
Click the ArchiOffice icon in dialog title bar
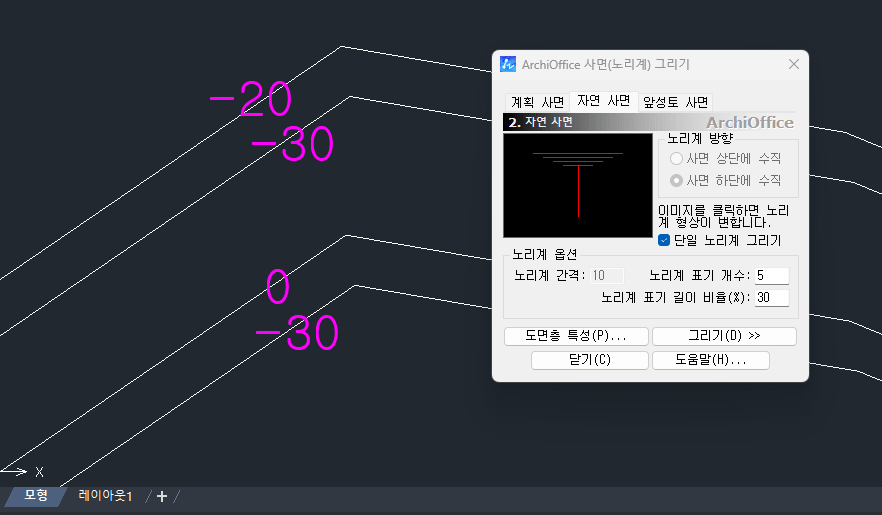pos(509,64)
